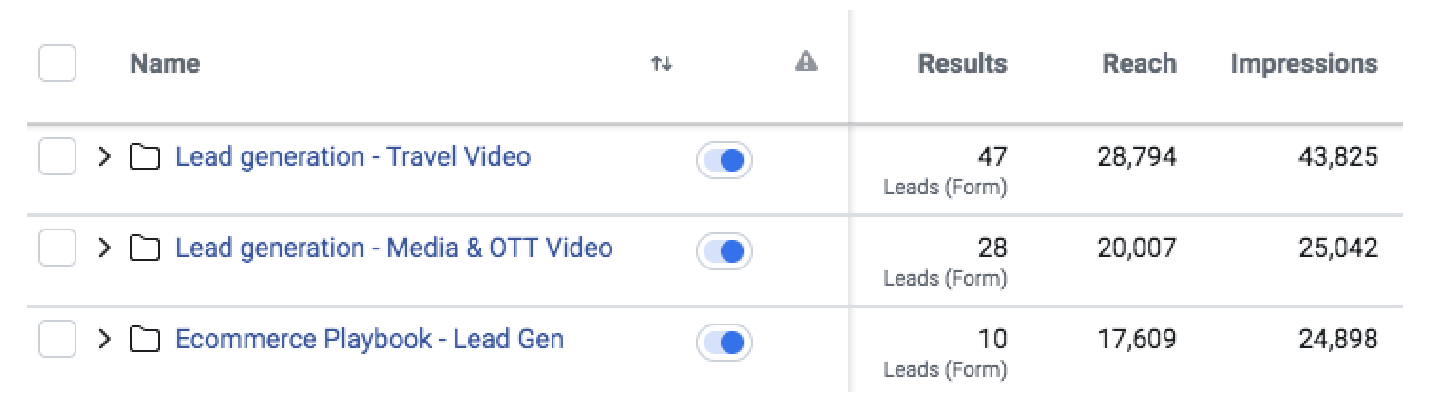Click the Impressions column header
This screenshot has height=403, width=1431.
[1304, 64]
